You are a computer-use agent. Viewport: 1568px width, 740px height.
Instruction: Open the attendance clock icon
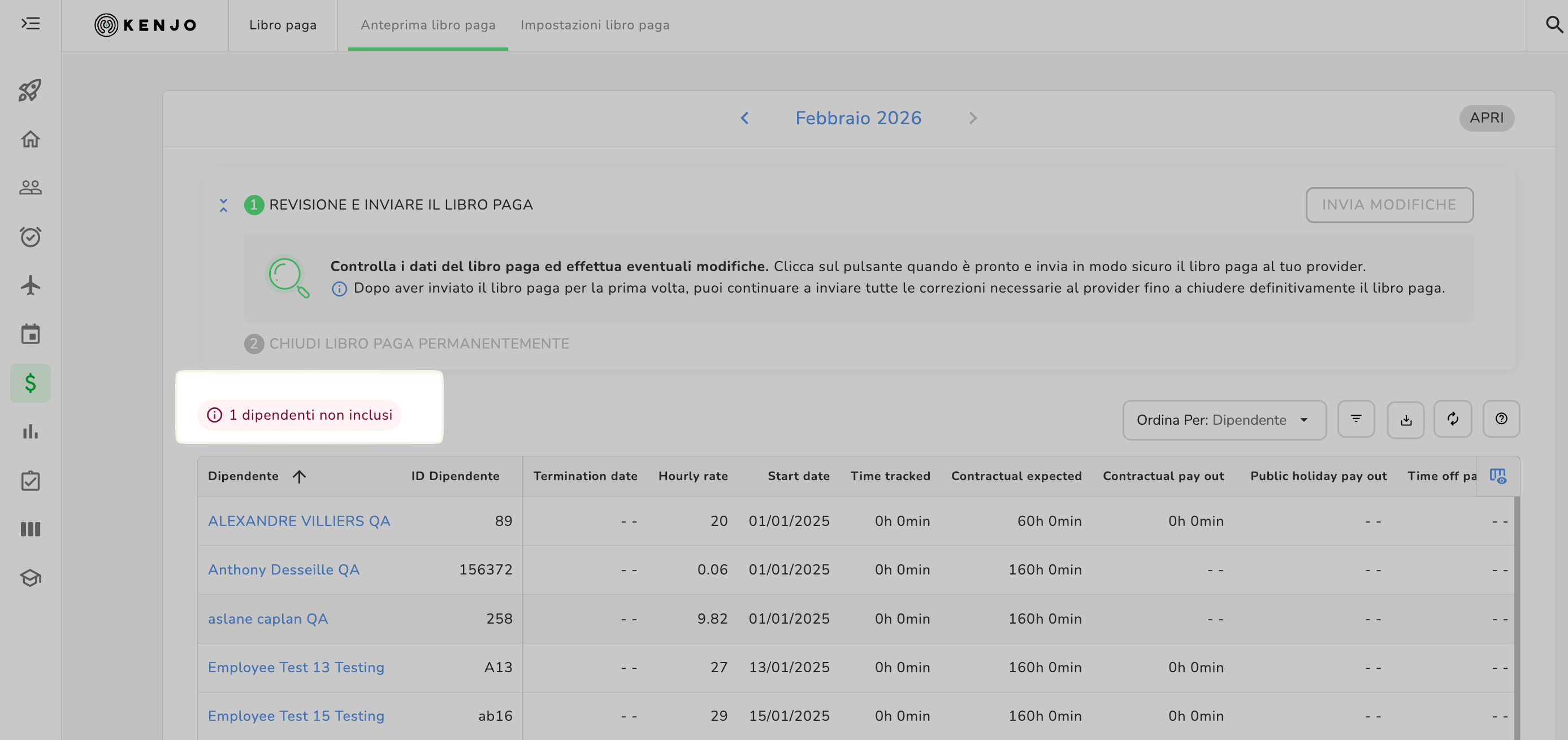[30, 237]
